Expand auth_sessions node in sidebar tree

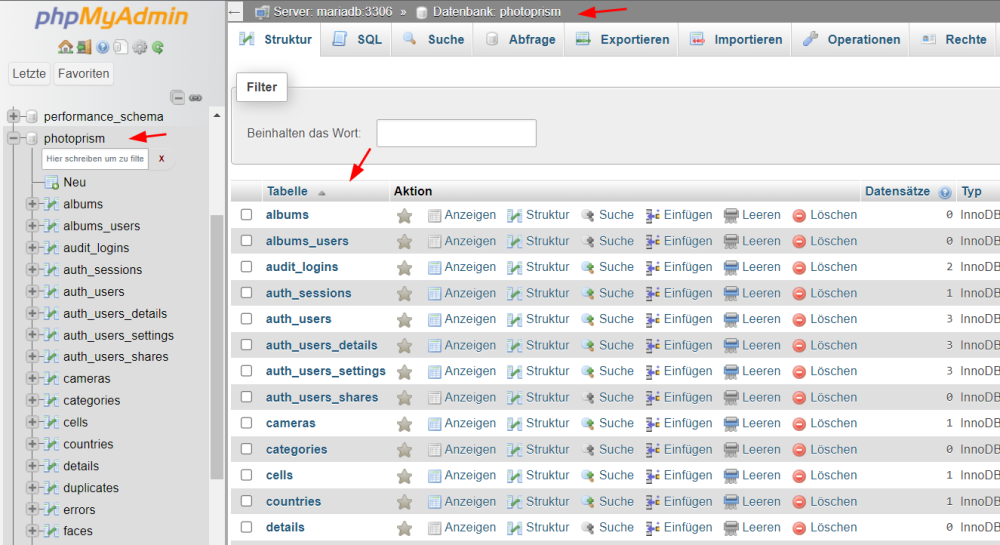(x=32, y=270)
